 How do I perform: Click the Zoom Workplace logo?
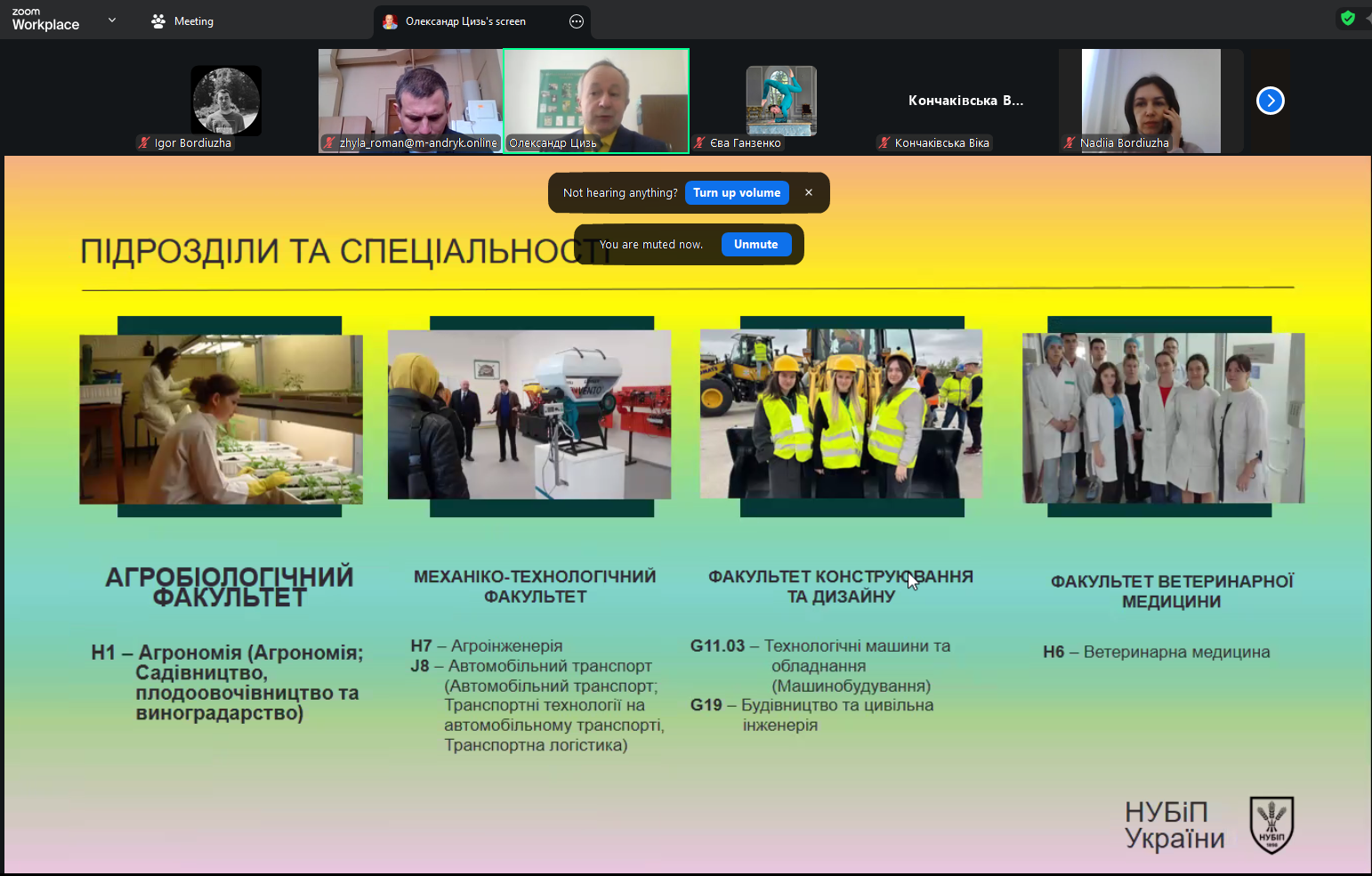point(45,20)
